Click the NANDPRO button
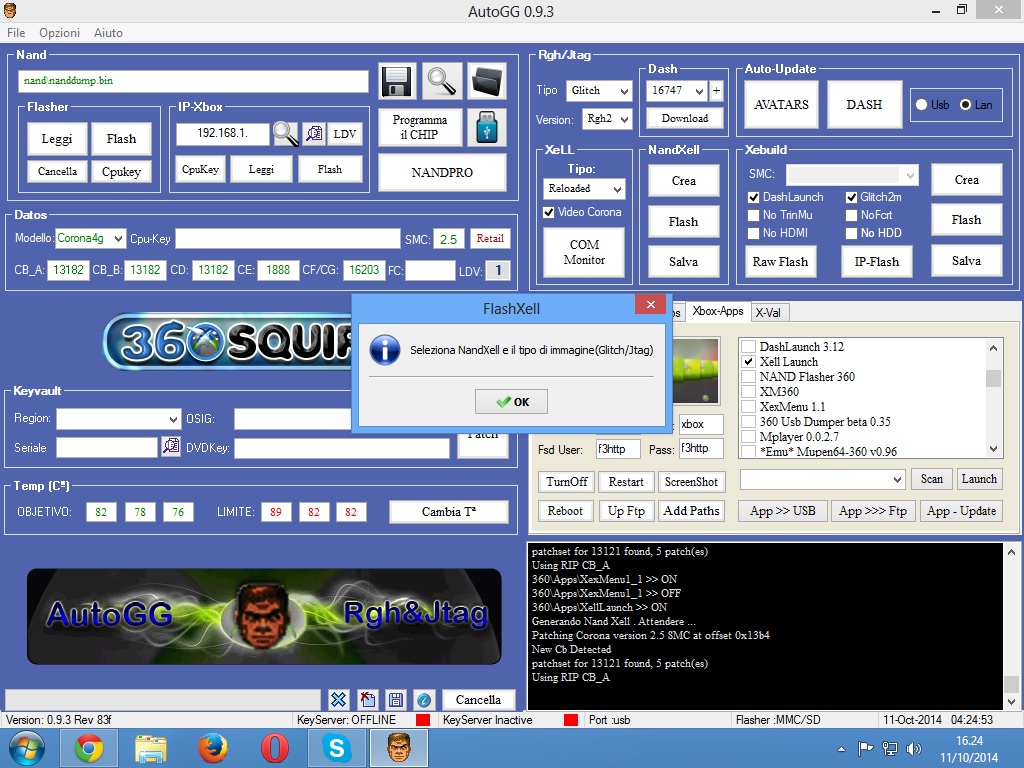This screenshot has width=1024, height=768. 442,172
